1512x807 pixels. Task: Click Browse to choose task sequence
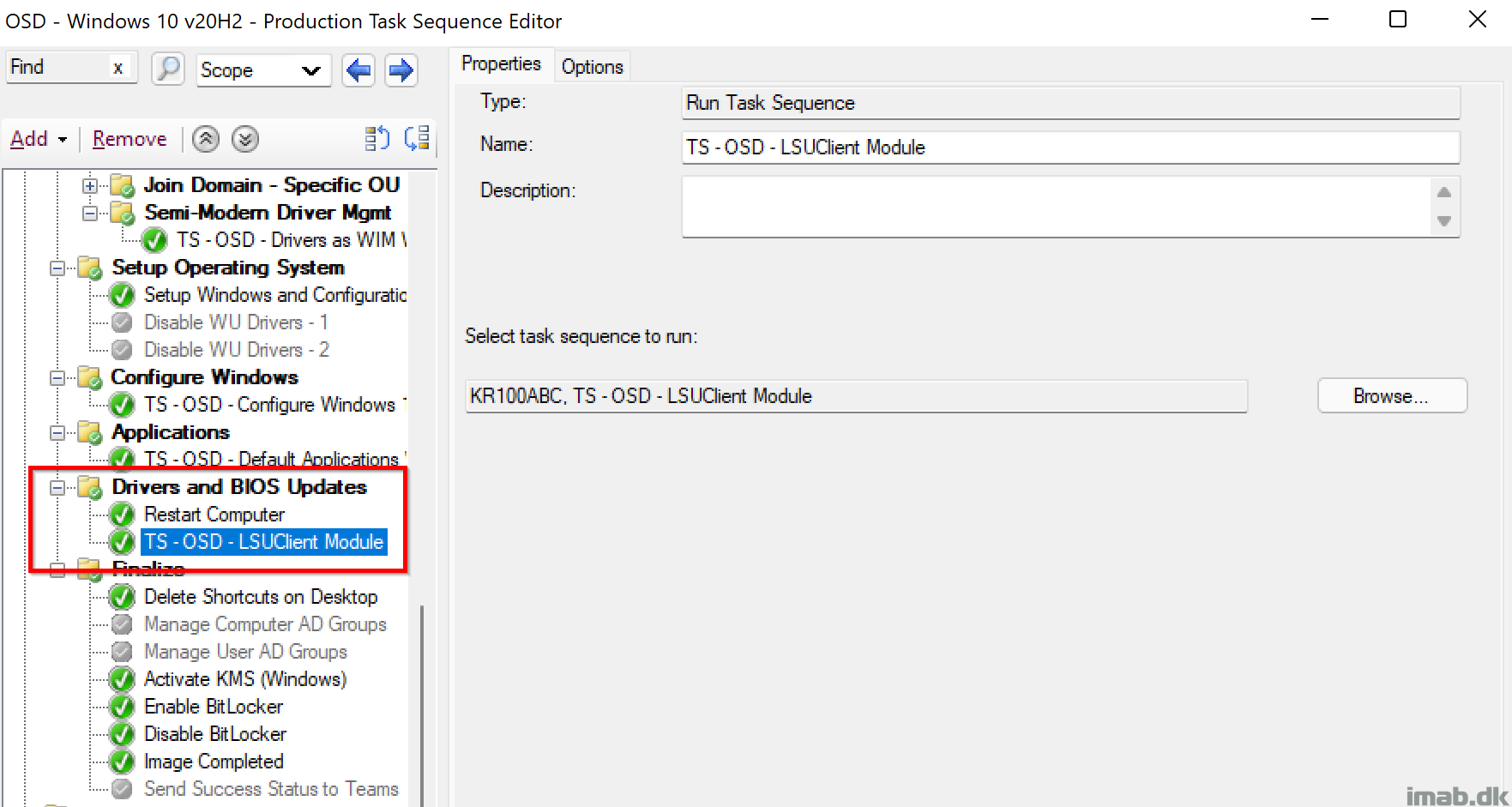click(x=1392, y=396)
